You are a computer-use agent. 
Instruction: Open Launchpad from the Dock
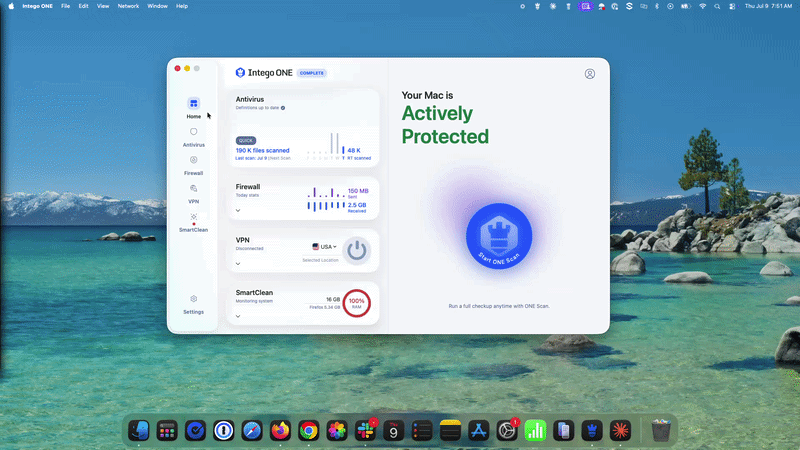pos(167,431)
